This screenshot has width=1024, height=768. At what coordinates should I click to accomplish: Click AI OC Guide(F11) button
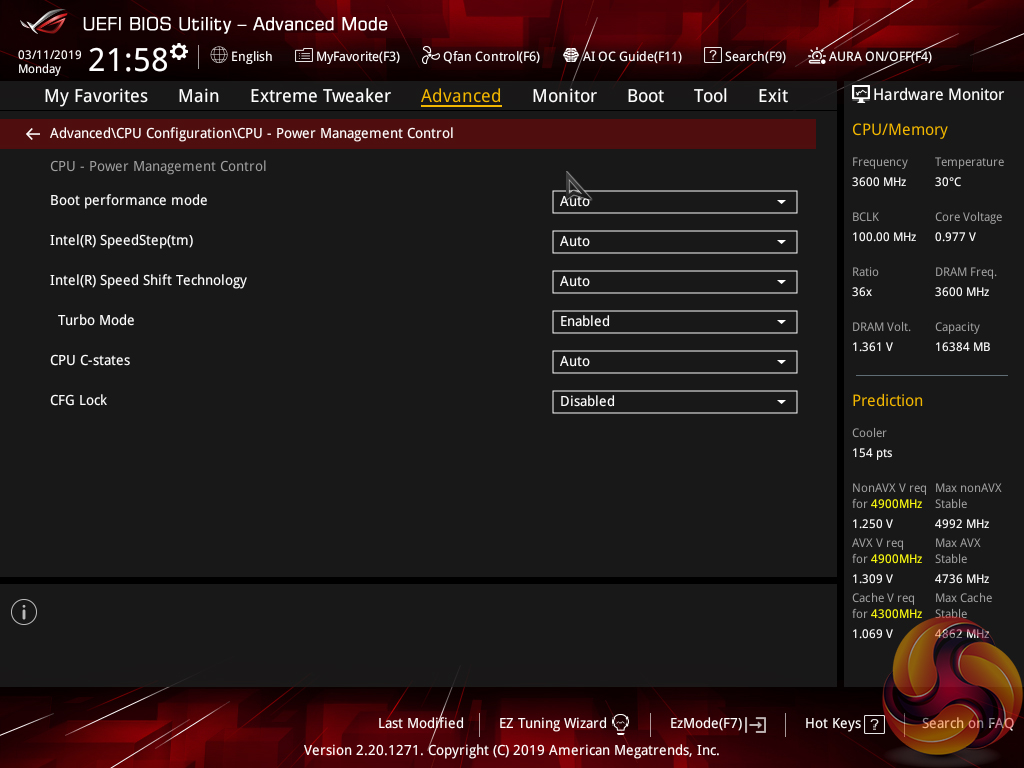[622, 56]
